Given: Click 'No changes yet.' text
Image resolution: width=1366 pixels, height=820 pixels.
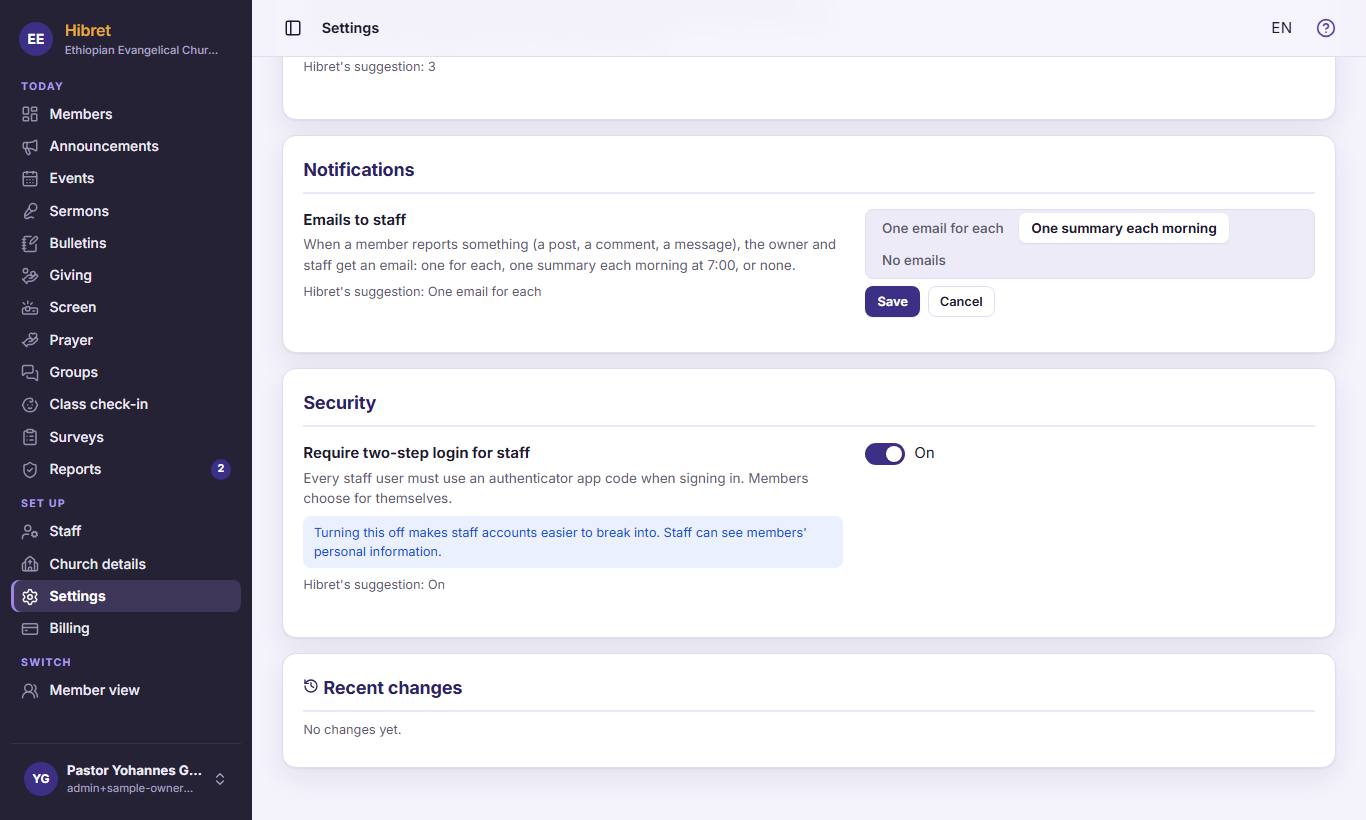Looking at the screenshot, I should (x=352, y=730).
